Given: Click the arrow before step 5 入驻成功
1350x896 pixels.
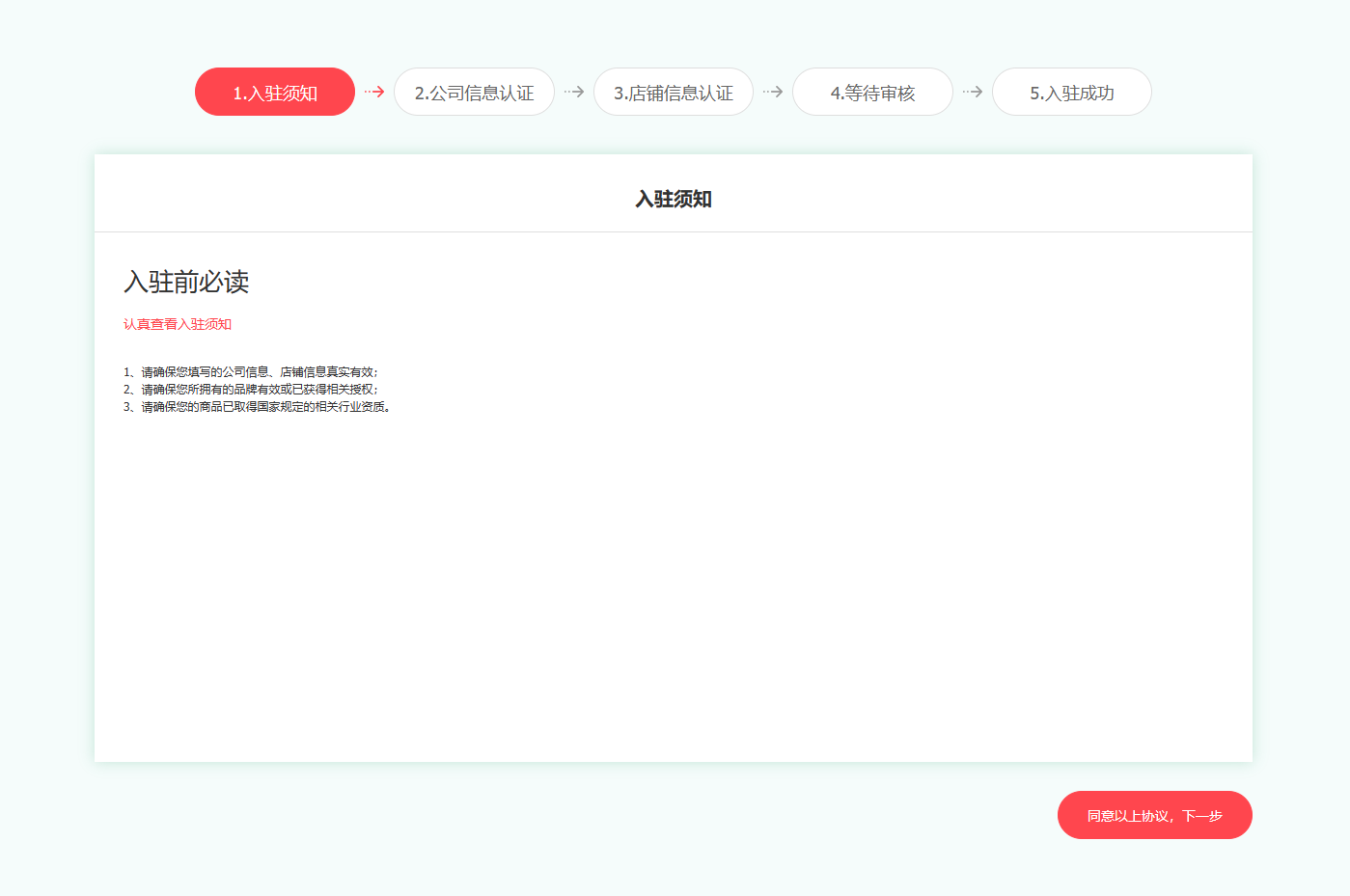Looking at the screenshot, I should (973, 92).
